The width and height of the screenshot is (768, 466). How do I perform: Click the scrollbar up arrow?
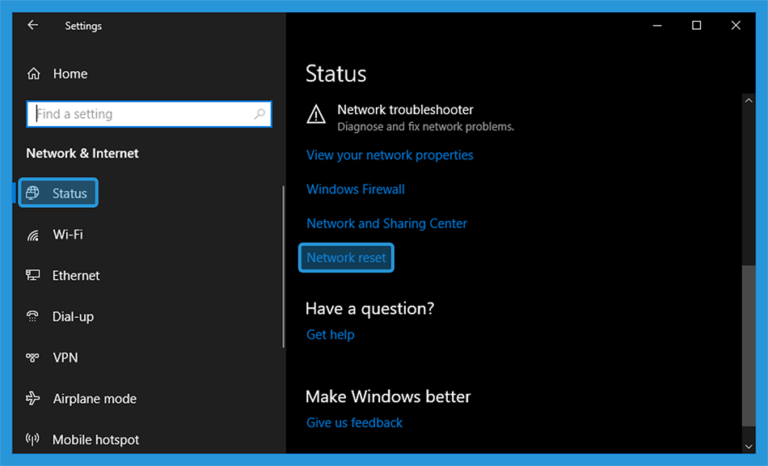748,100
